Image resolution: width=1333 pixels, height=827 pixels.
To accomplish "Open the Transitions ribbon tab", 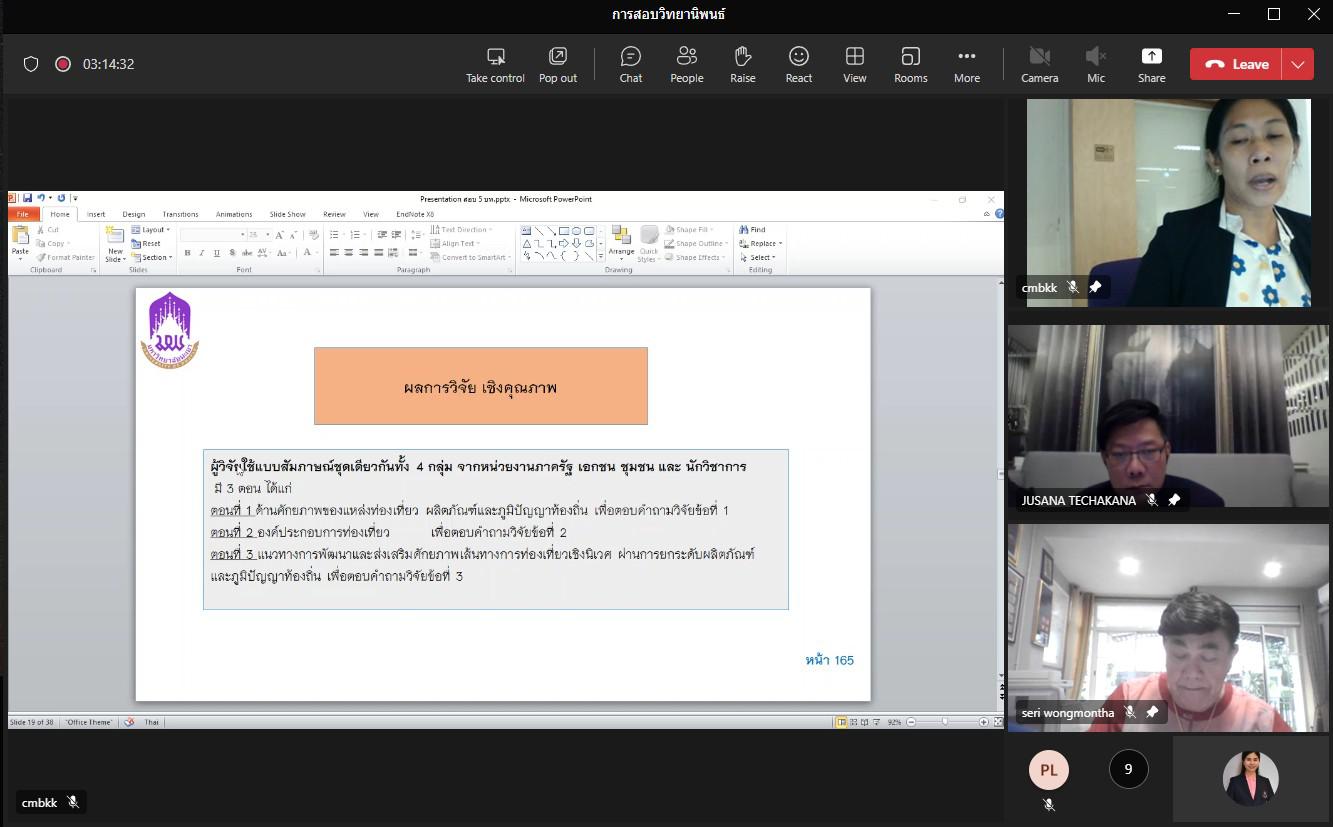I will tap(180, 214).
